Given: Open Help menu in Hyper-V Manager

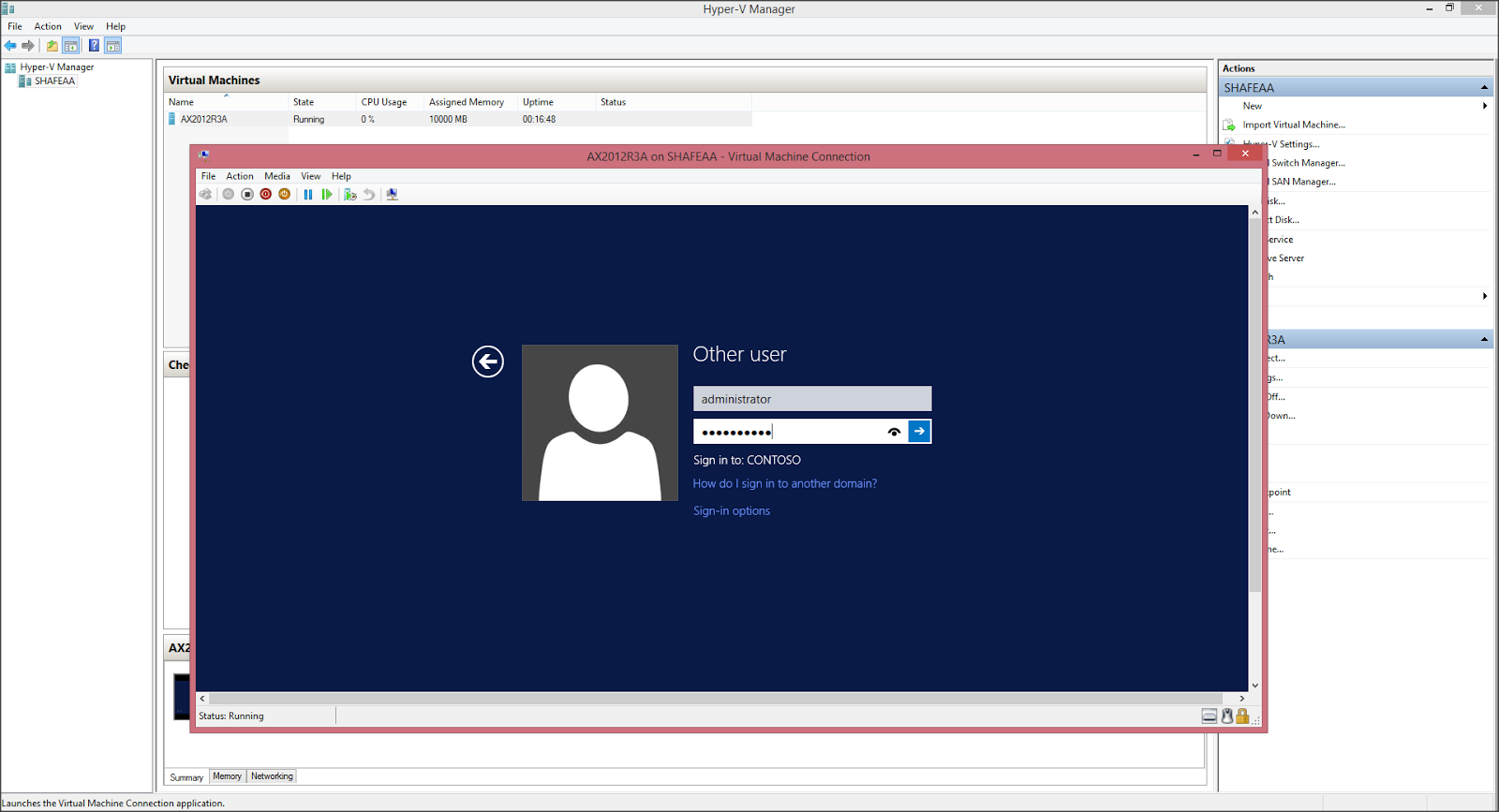Looking at the screenshot, I should pyautogui.click(x=116, y=26).
